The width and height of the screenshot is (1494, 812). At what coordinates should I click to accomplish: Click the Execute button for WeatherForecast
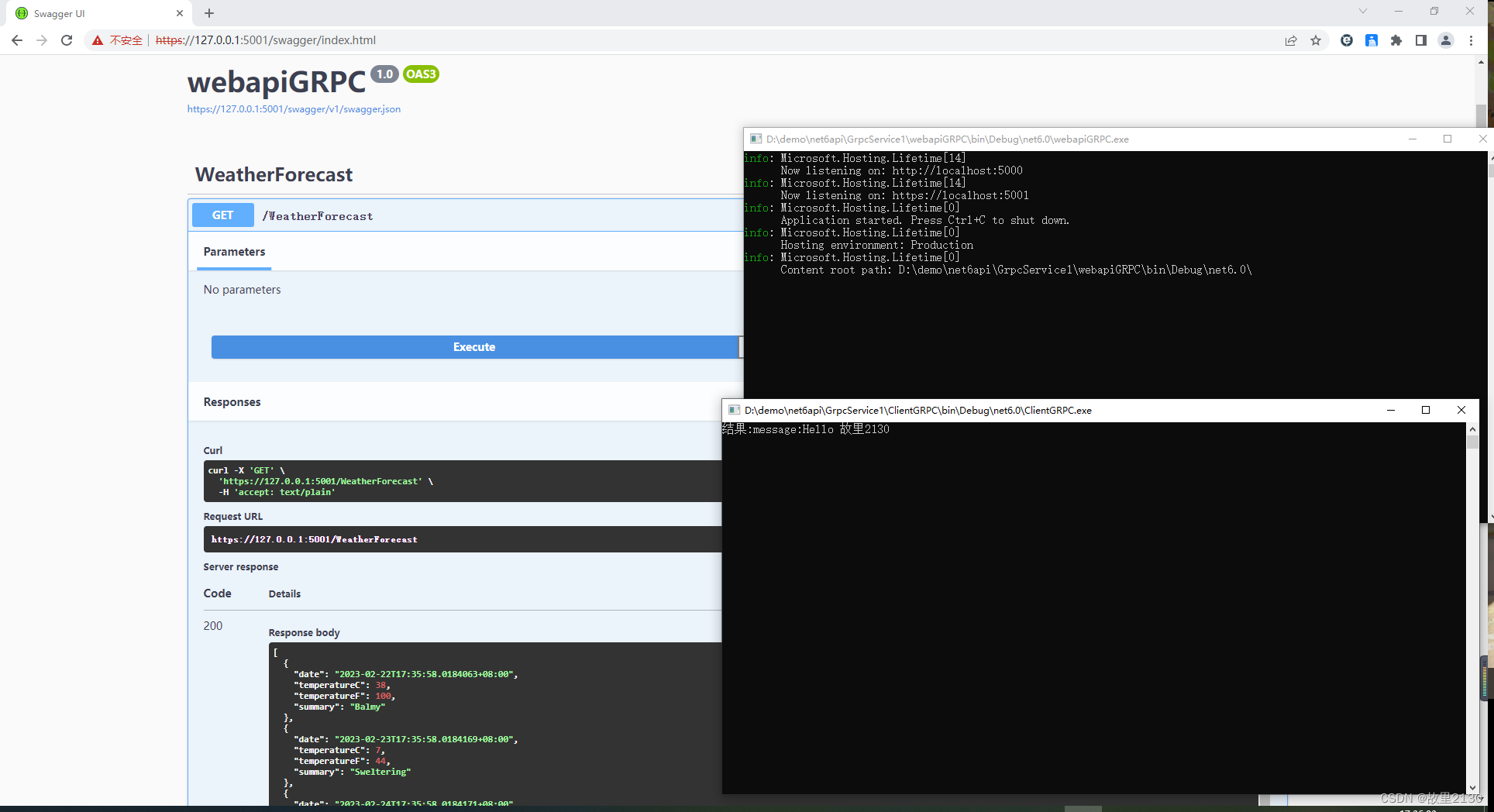point(473,347)
